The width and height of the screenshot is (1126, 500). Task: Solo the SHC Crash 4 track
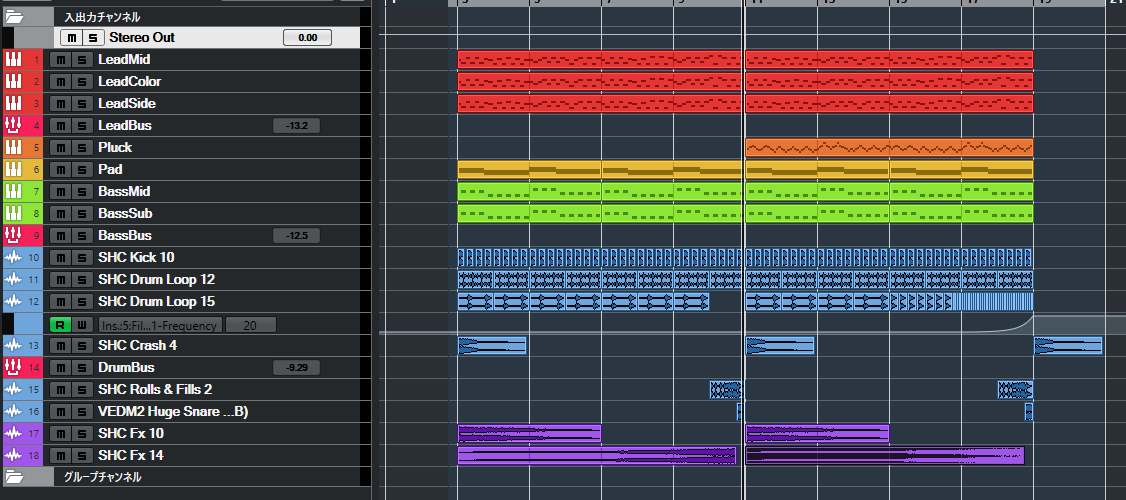tap(81, 346)
